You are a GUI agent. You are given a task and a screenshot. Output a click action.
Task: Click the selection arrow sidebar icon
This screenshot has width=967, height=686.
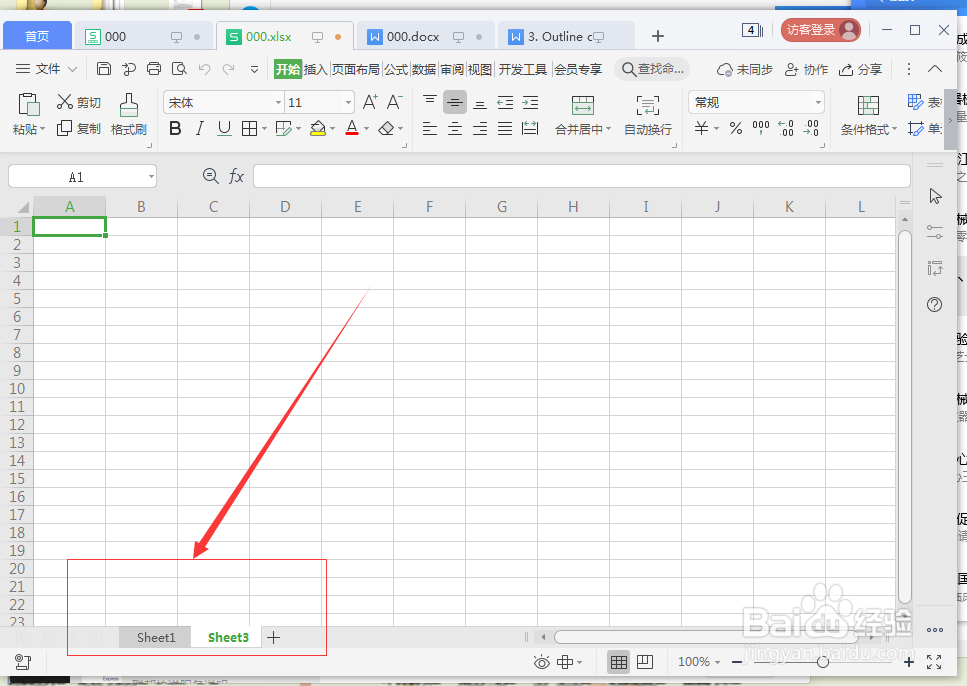(935, 196)
